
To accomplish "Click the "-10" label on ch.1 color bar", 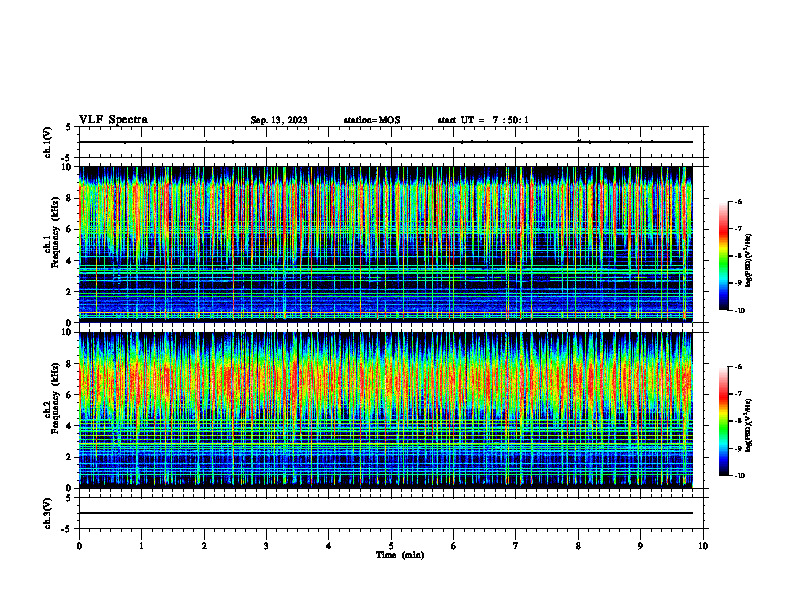I will click(740, 311).
